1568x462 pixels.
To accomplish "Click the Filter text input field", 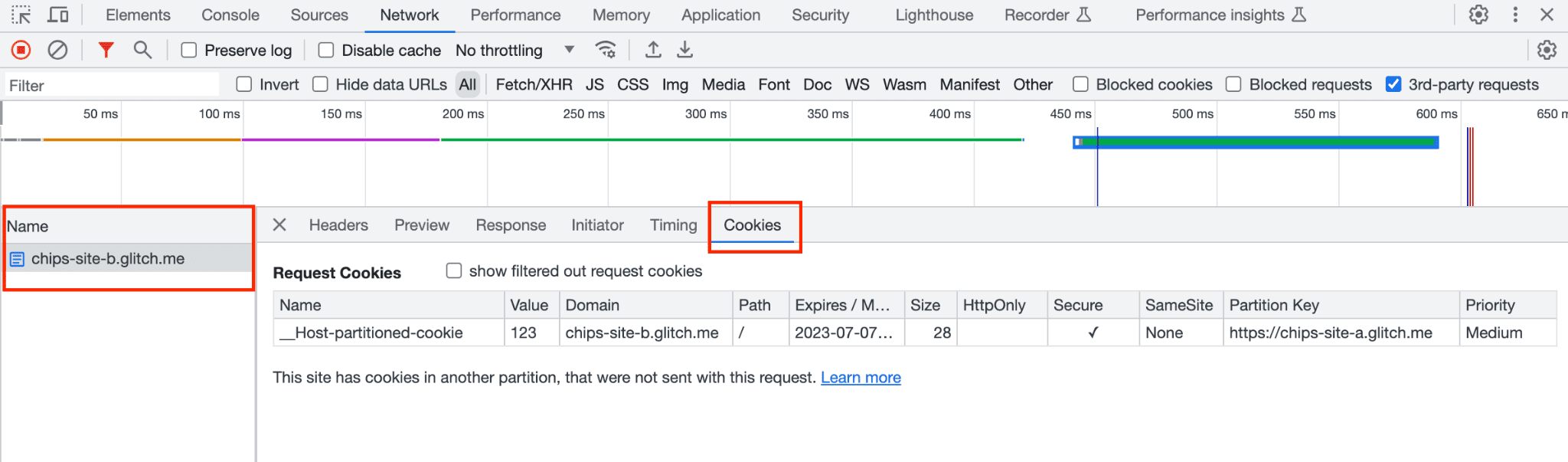I will tap(111, 85).
